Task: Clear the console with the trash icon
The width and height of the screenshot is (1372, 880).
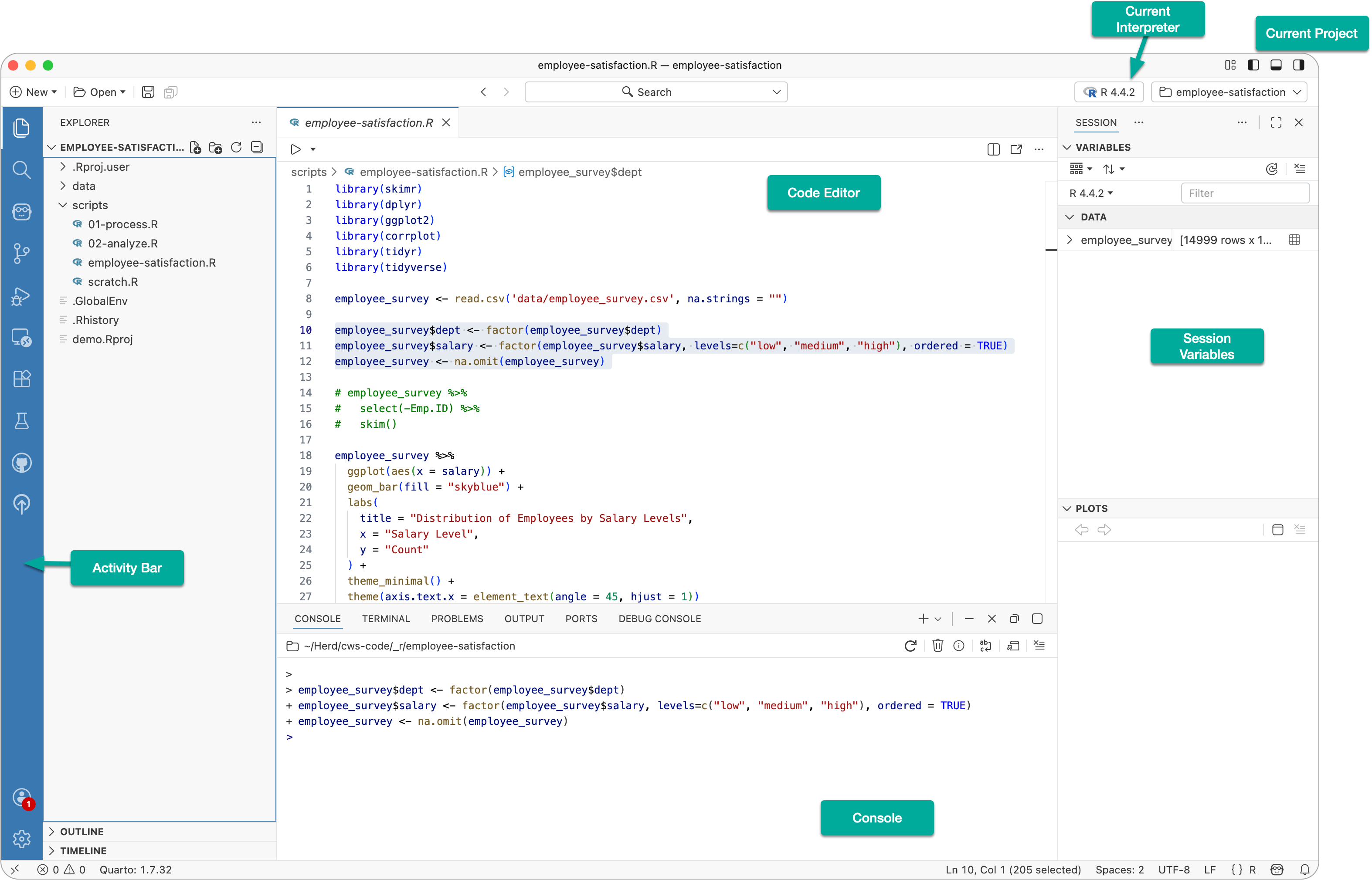Action: tap(937, 646)
